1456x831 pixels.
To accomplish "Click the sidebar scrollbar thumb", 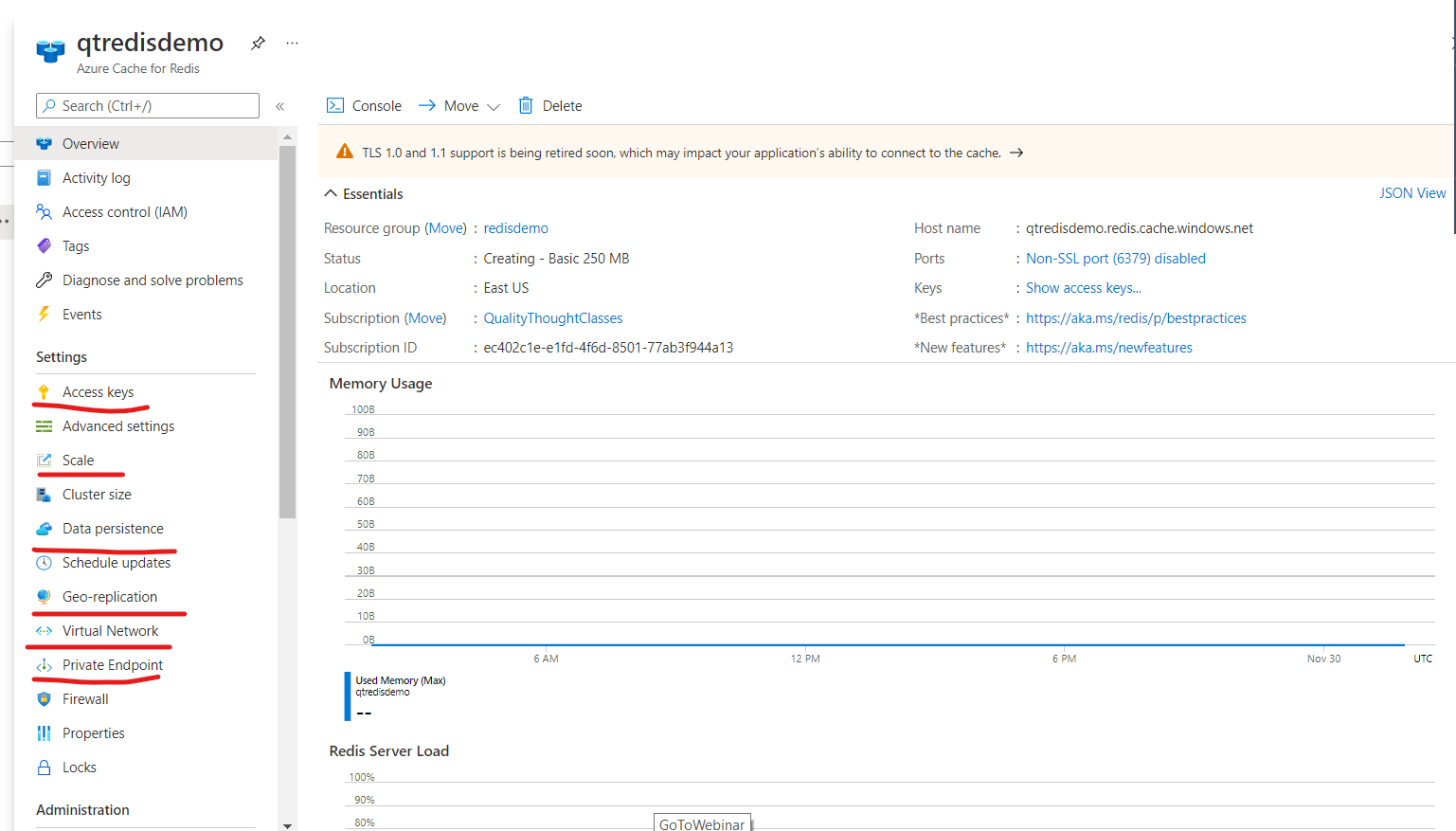I will (x=288, y=332).
